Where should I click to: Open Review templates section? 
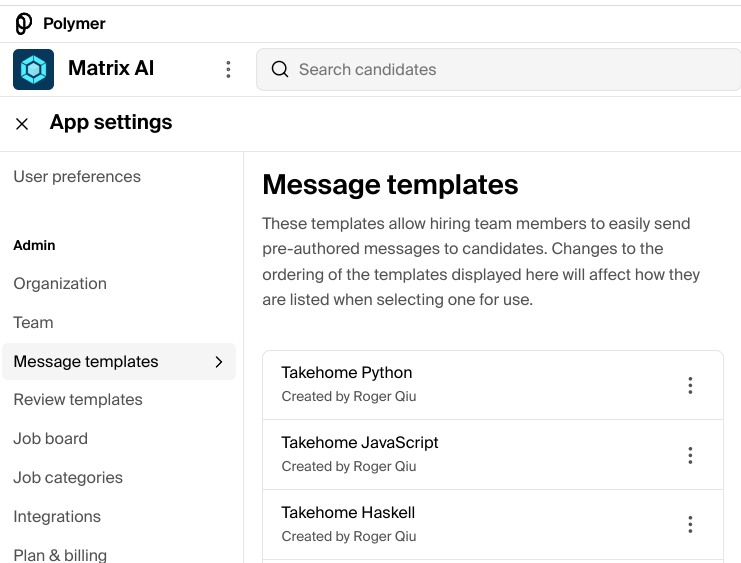[78, 400]
